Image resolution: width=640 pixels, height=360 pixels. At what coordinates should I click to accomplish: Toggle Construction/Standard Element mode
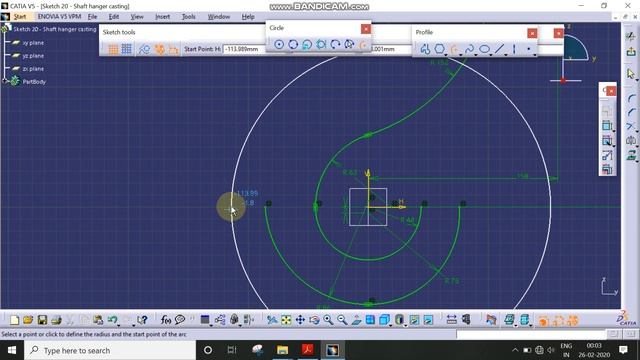tap(144, 49)
